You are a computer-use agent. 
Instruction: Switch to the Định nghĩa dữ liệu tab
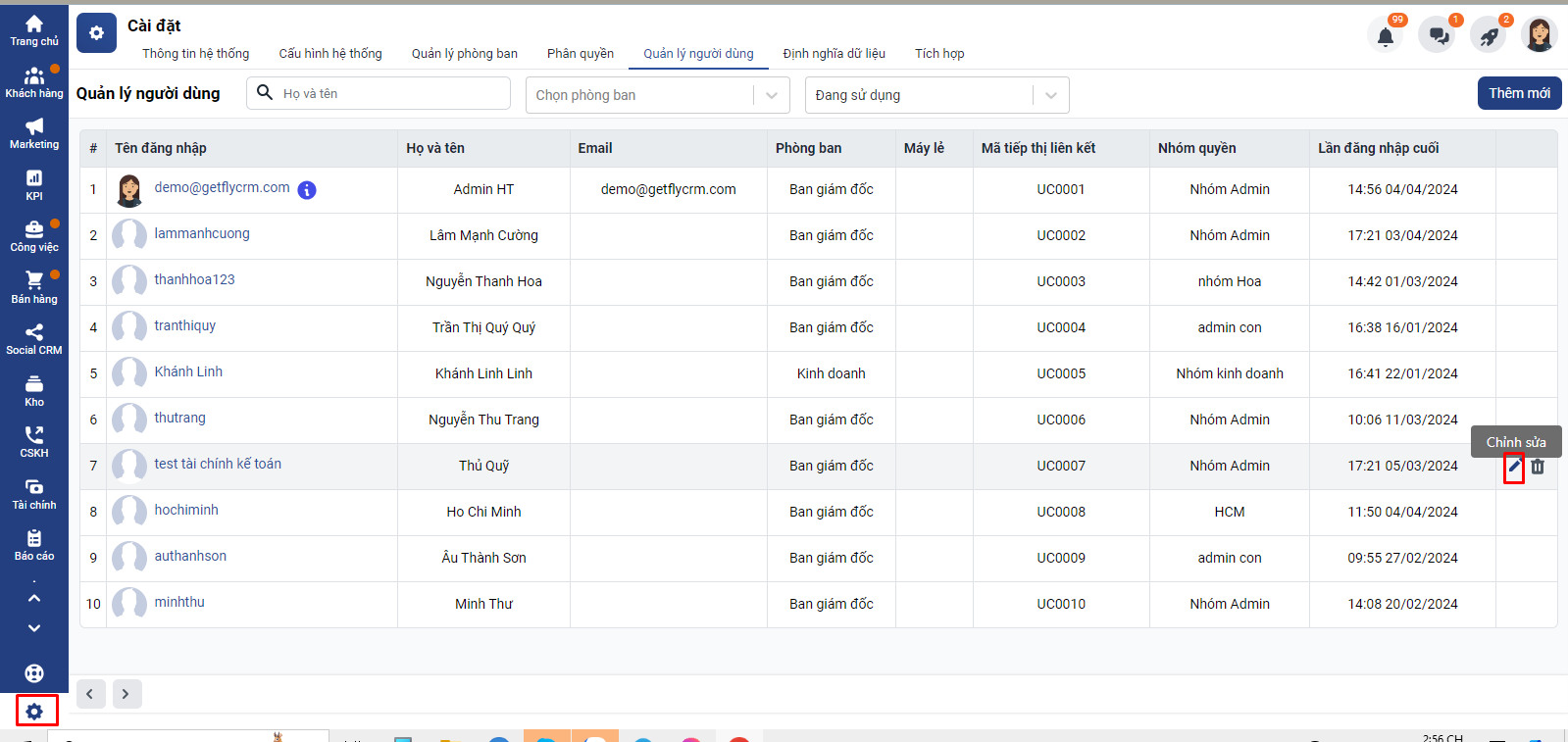pos(834,54)
